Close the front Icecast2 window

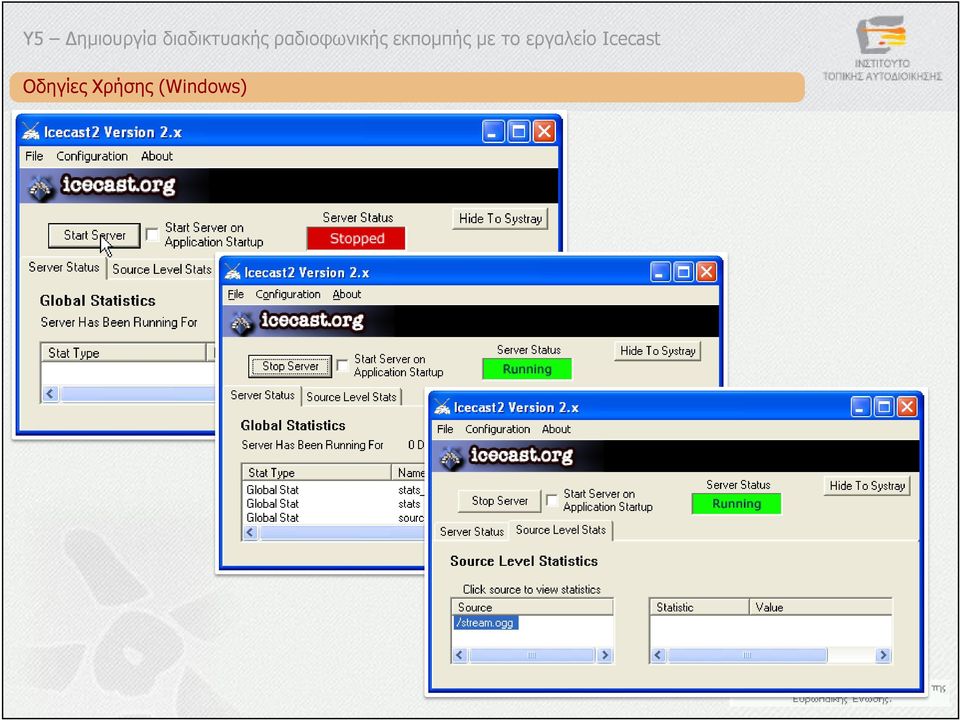click(x=907, y=407)
